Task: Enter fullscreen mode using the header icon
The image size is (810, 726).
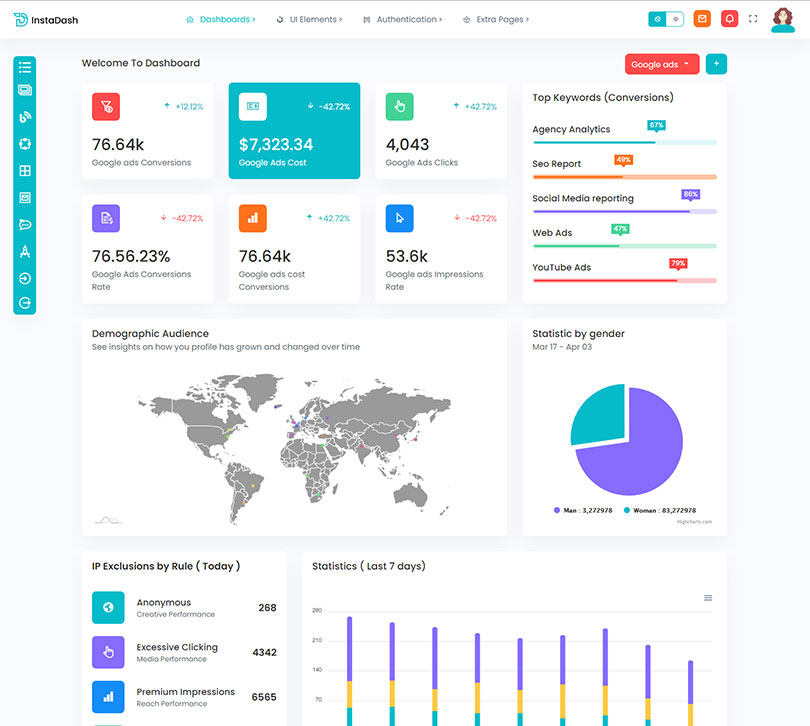Action: [753, 19]
